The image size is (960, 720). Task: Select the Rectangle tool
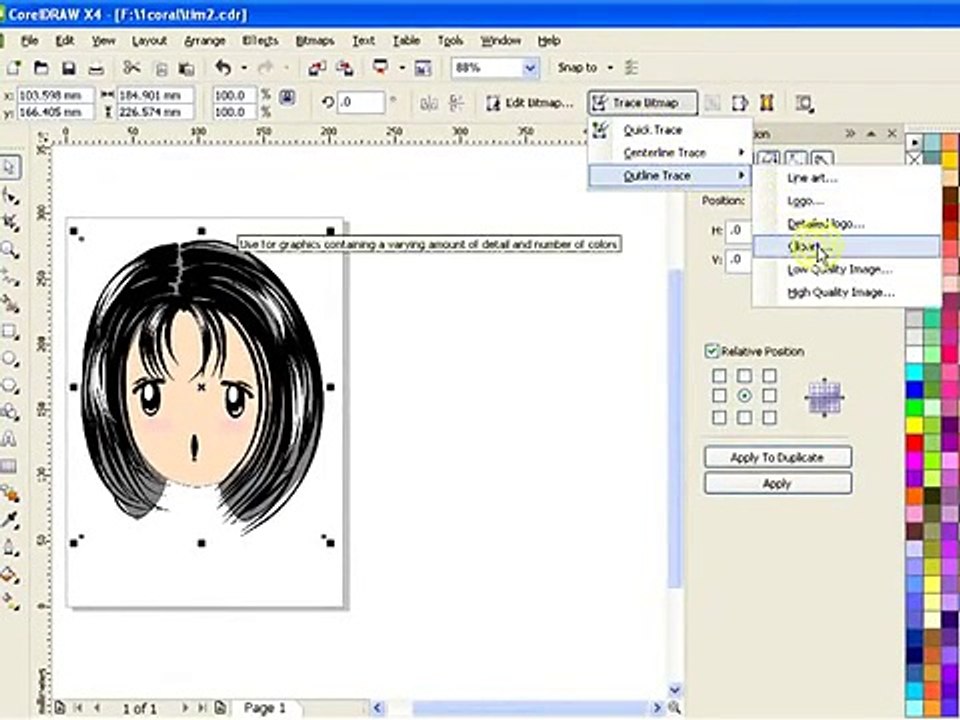[x=10, y=331]
